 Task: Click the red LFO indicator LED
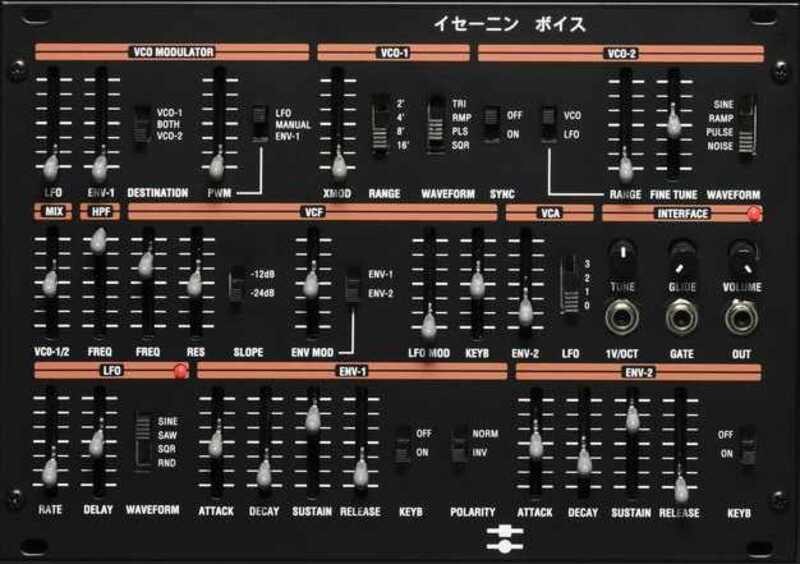click(x=181, y=372)
